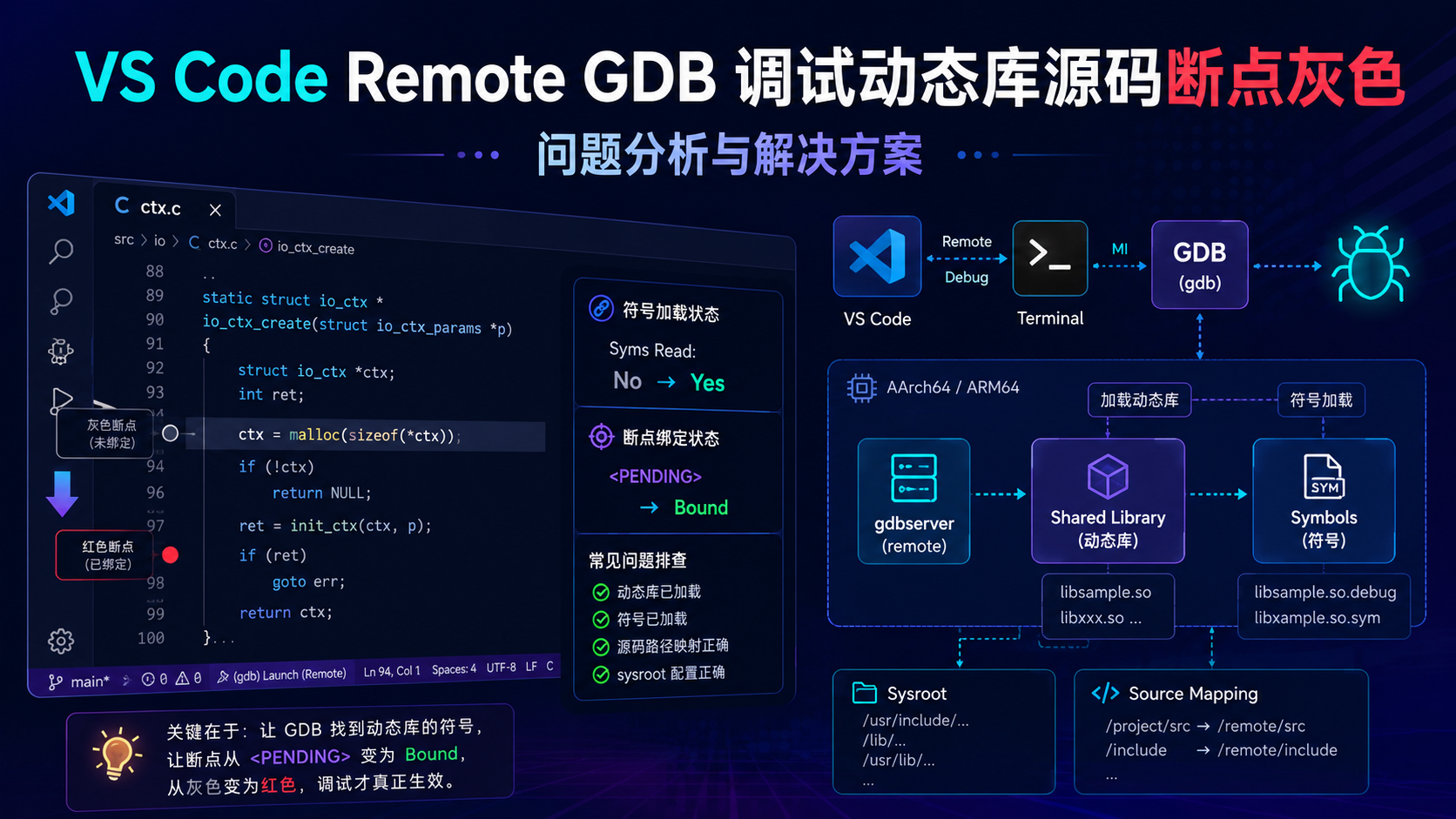Click the io breadcrumb segment
Image resolution: width=1456 pixels, height=819 pixels.
159,241
